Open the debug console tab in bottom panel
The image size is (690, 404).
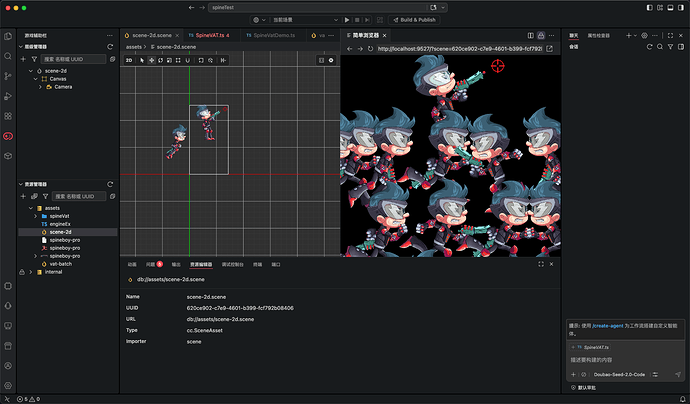(x=232, y=264)
